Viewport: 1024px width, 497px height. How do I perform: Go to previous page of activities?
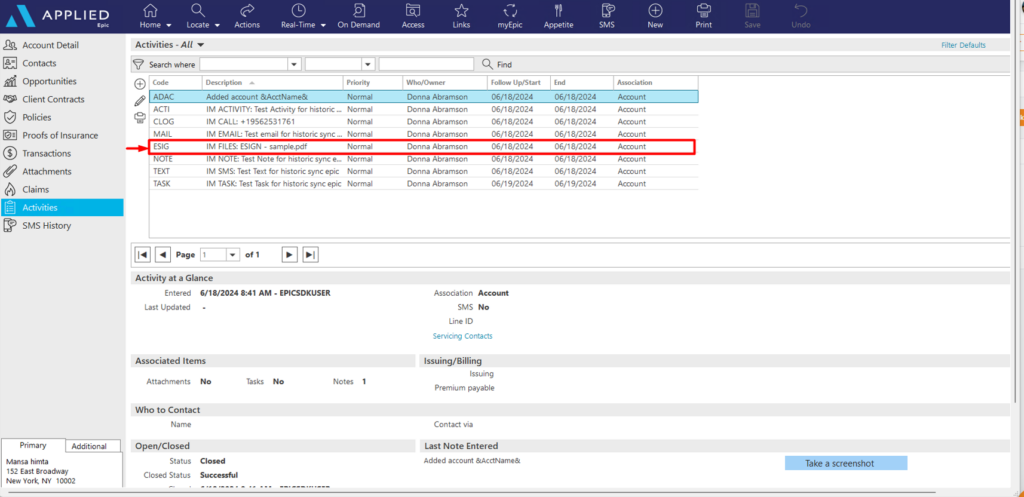click(163, 254)
